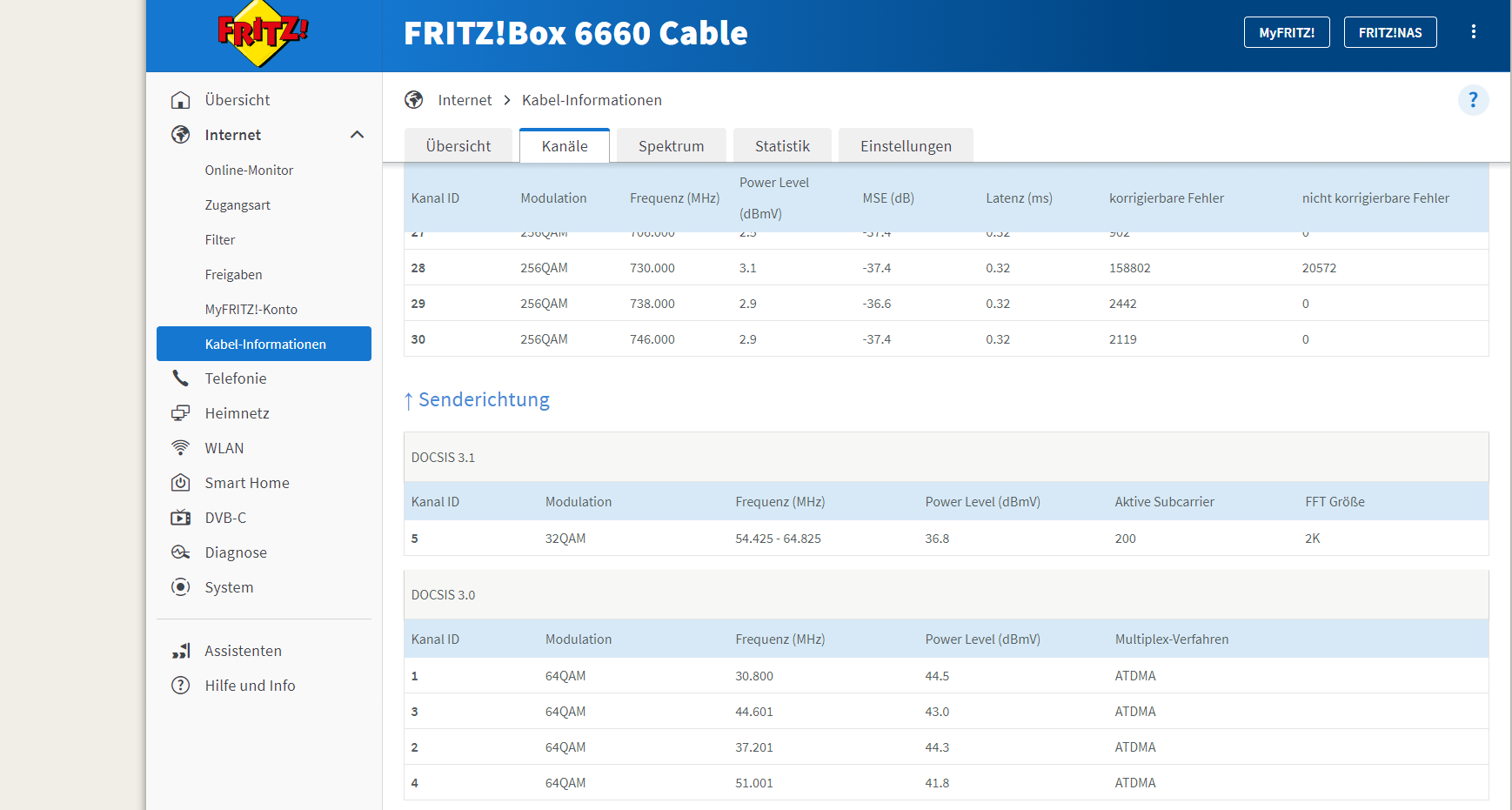Click the DOCSIS 3.0 section header

coord(946,595)
